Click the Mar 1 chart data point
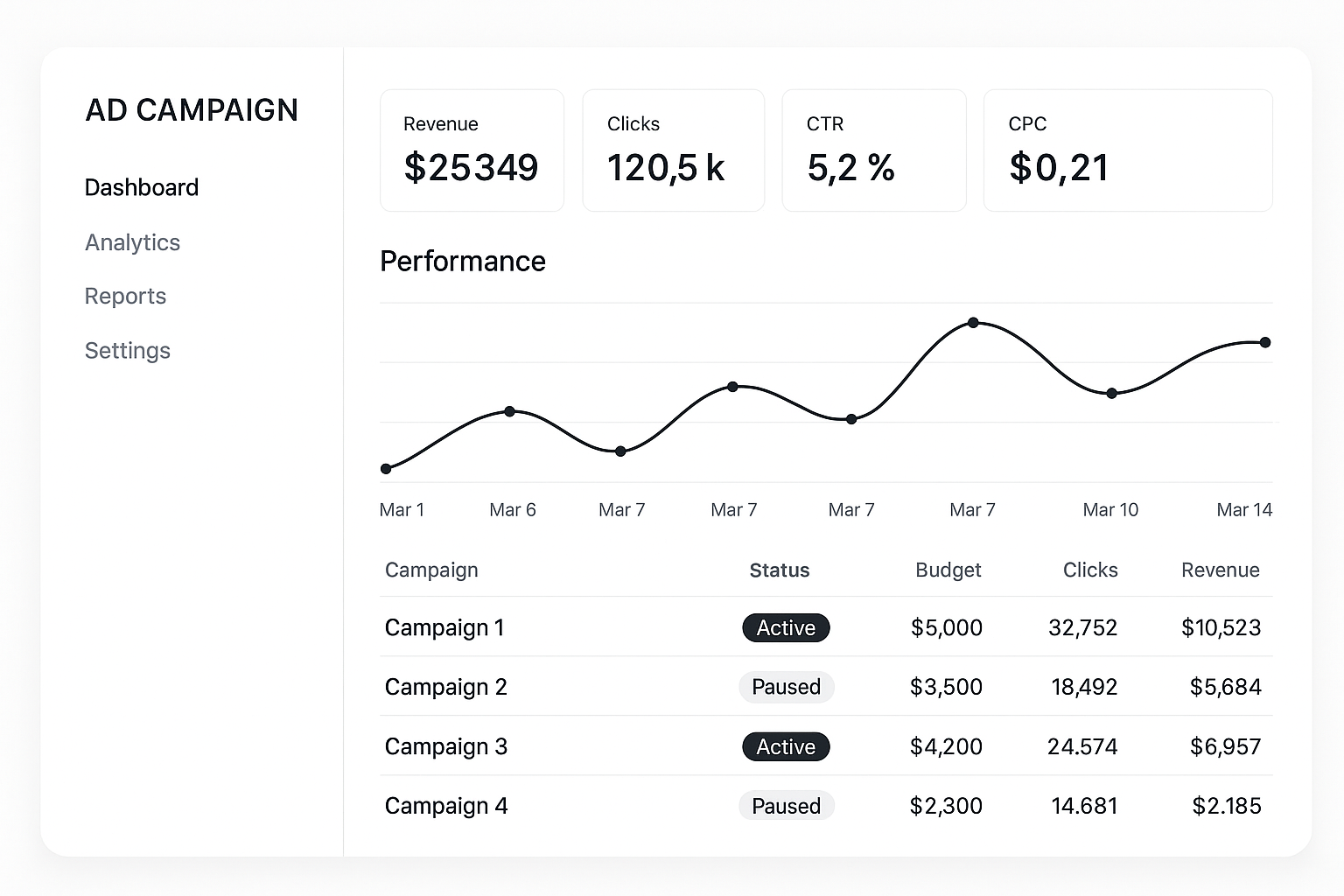 tap(386, 469)
